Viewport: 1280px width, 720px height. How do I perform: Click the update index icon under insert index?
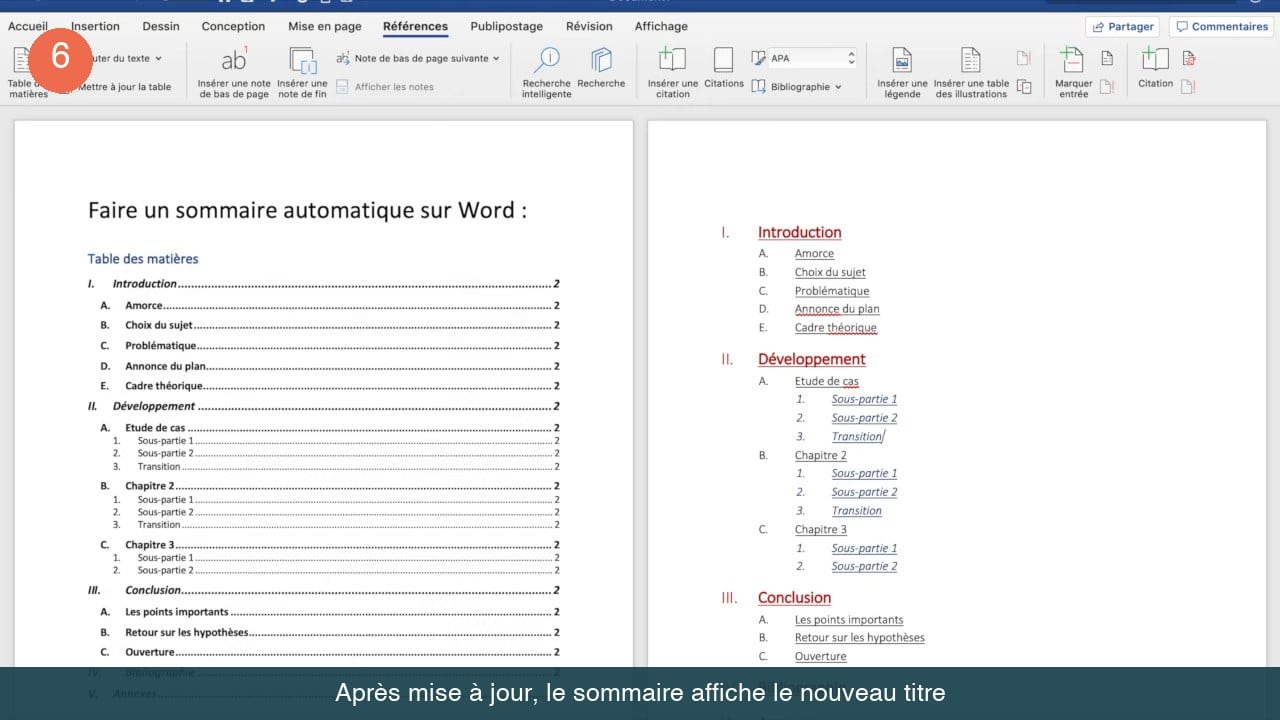(1107, 87)
